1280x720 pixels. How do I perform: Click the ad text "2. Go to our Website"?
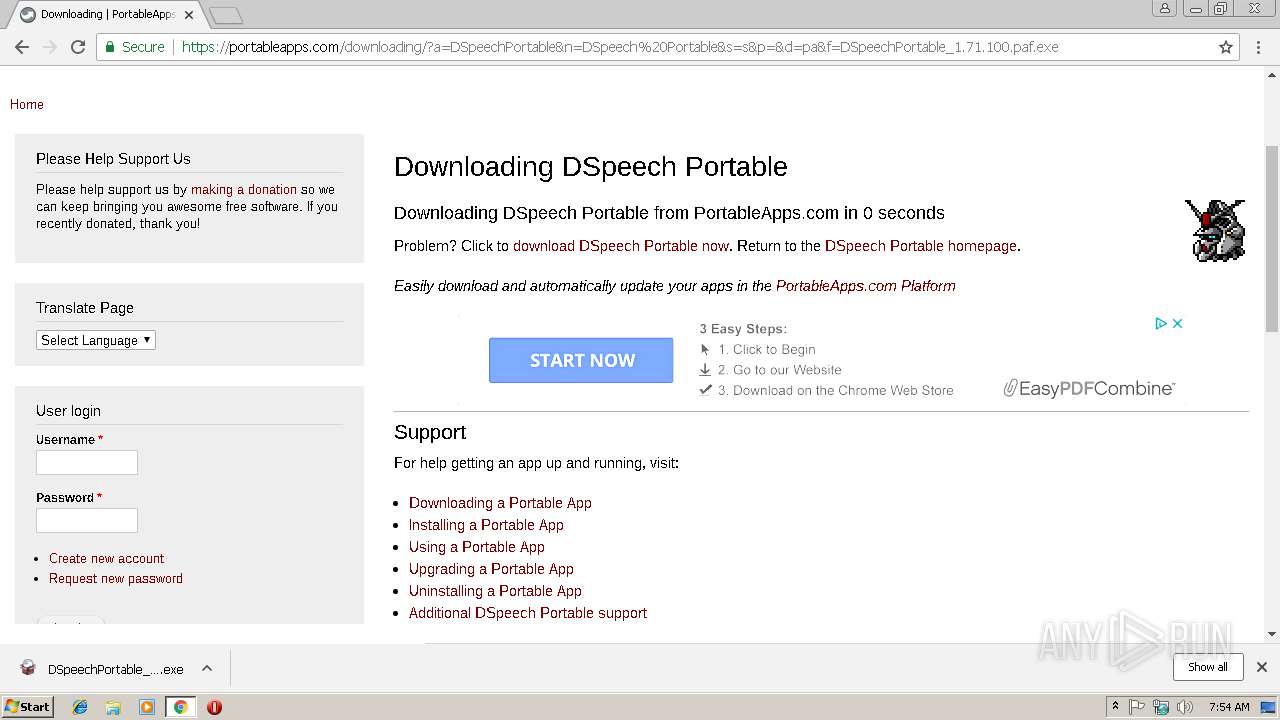coord(780,370)
